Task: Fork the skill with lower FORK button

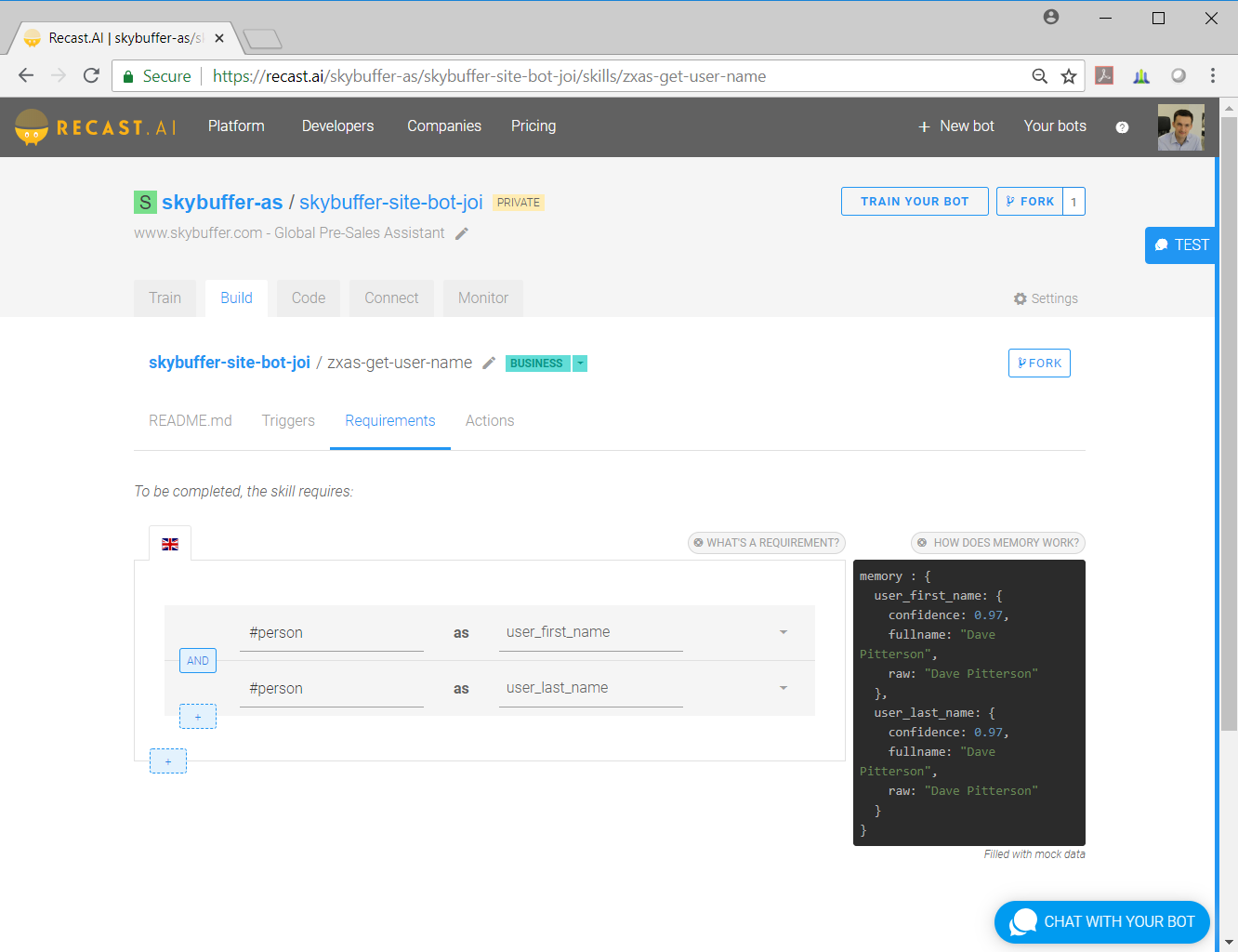Action: 1039,364
